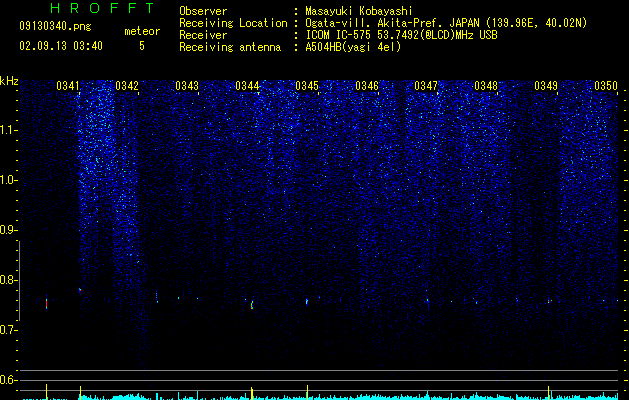Image resolution: width=629 pixels, height=400 pixels.
Task: Click the 0.6 kHz axis label
Action: 7,380
